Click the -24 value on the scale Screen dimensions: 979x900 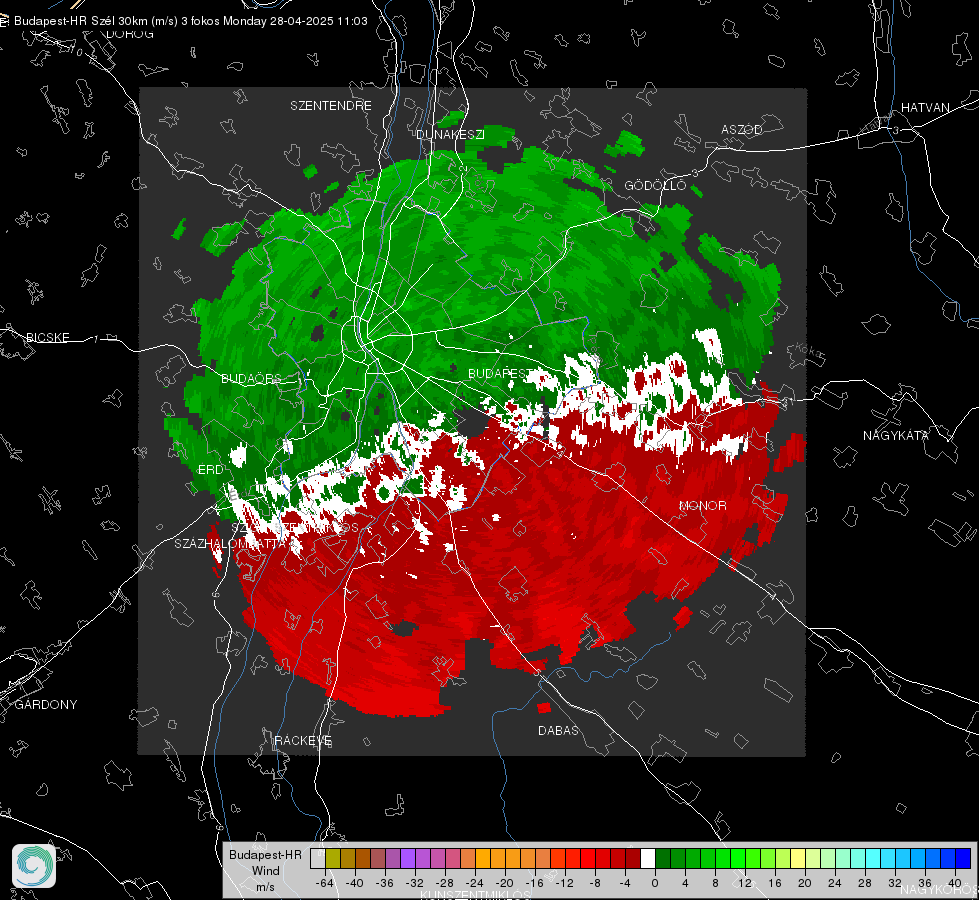pyautogui.click(x=475, y=883)
